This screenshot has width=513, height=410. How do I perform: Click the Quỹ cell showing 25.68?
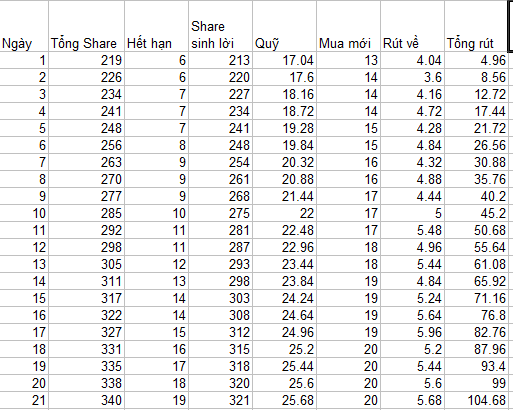(284, 400)
